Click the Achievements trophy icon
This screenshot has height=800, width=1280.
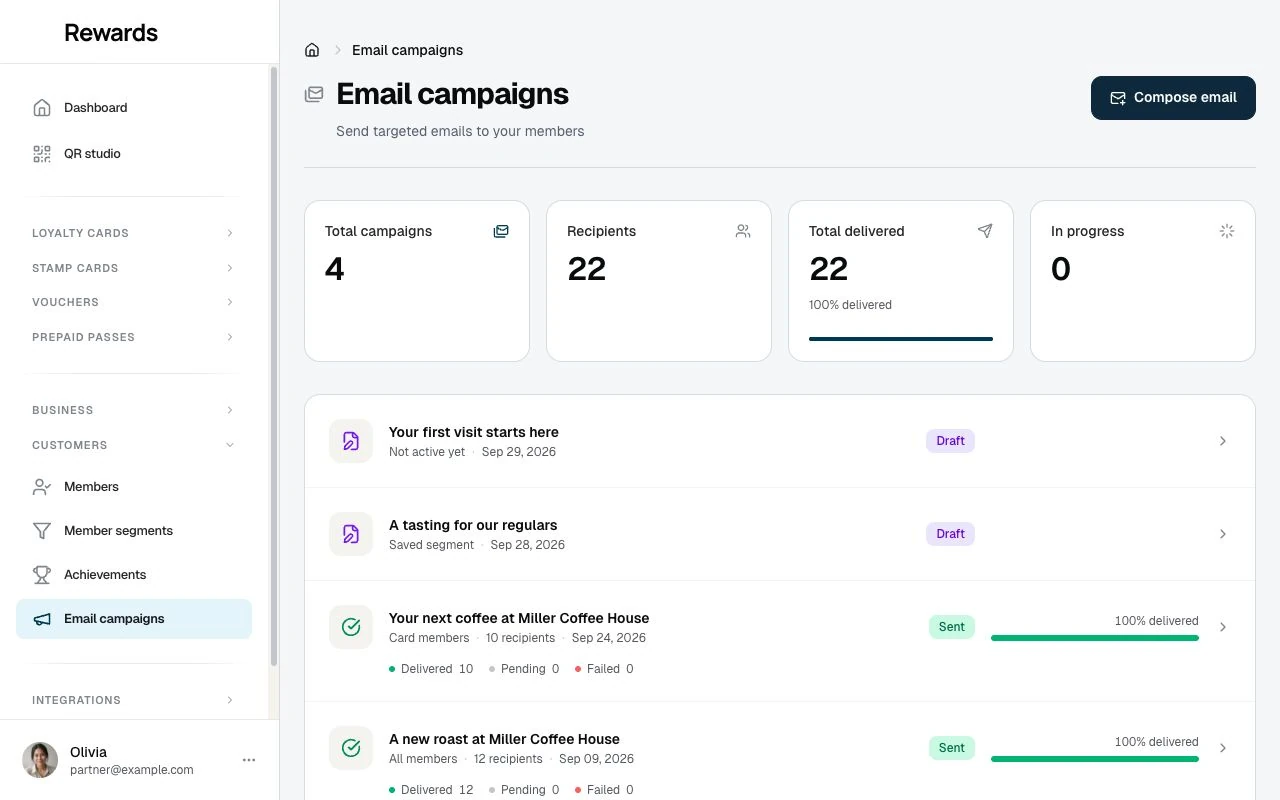pyautogui.click(x=42, y=575)
